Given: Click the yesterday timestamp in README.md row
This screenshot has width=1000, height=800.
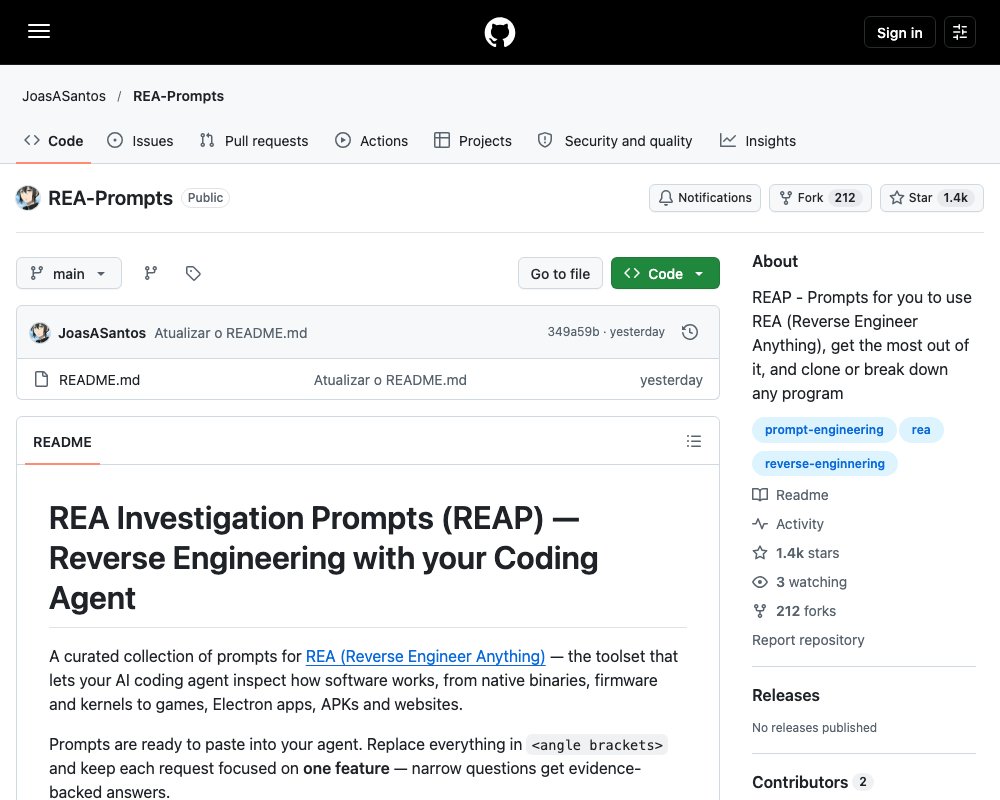Looking at the screenshot, I should (671, 380).
